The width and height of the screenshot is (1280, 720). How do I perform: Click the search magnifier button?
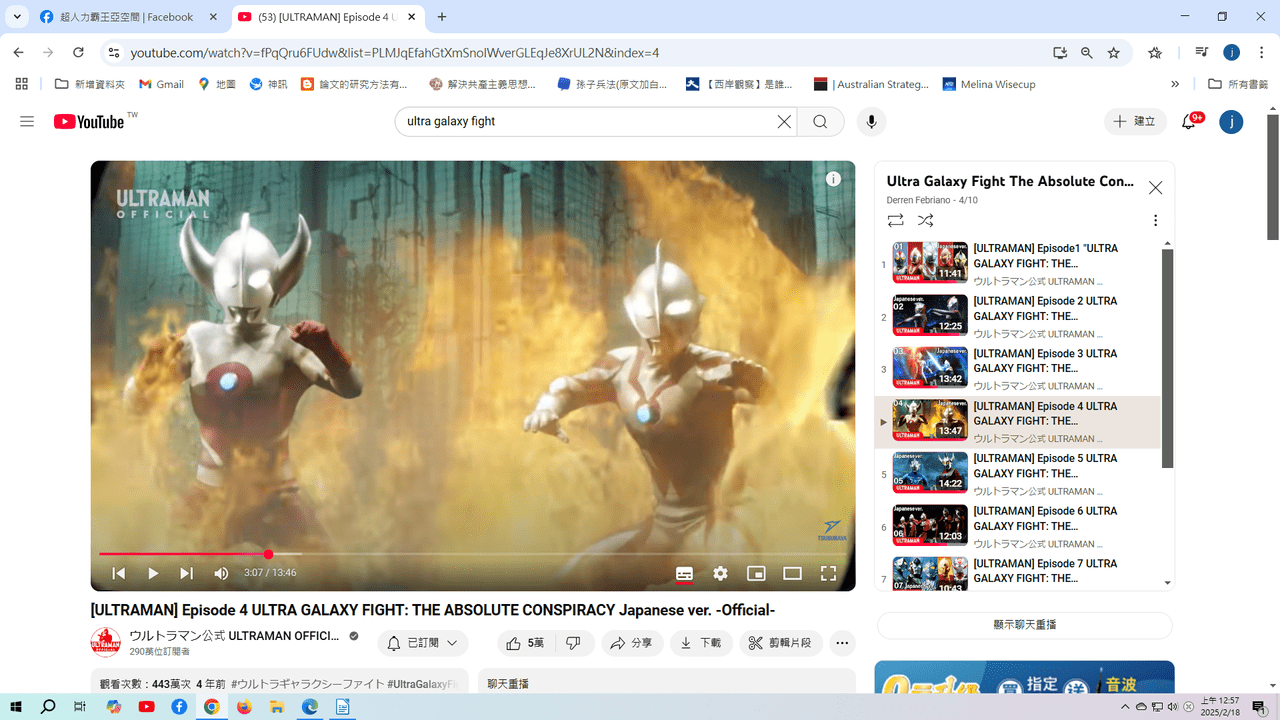[x=820, y=121]
